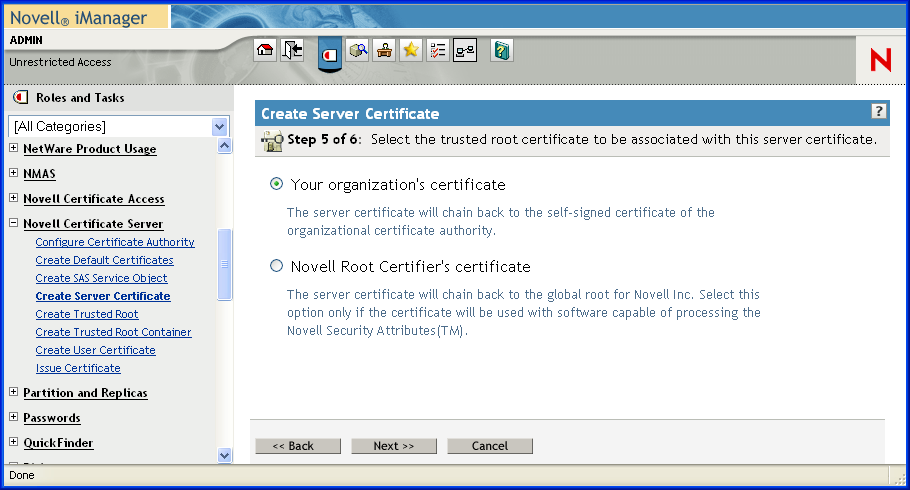The image size is (910, 490).
Task: Open Configure Certificate Authority task
Action: coord(115,242)
